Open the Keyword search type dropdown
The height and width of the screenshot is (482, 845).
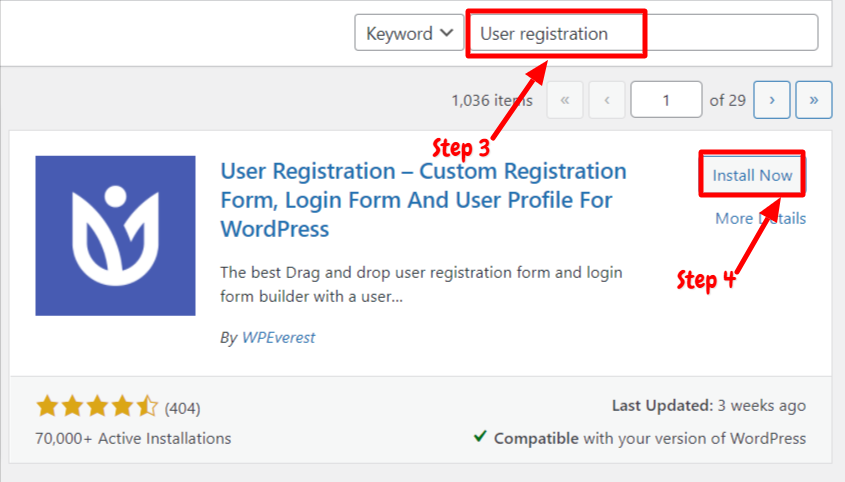(409, 33)
